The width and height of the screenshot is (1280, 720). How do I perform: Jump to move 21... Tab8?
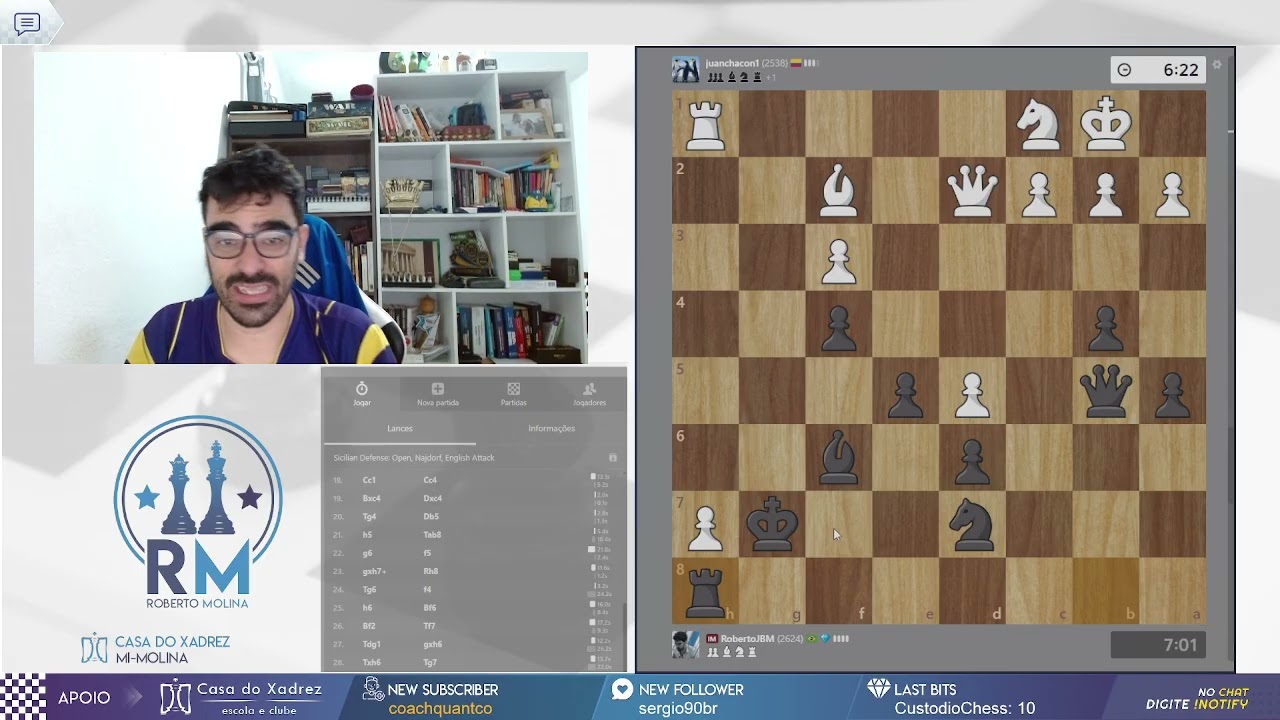(x=432, y=535)
